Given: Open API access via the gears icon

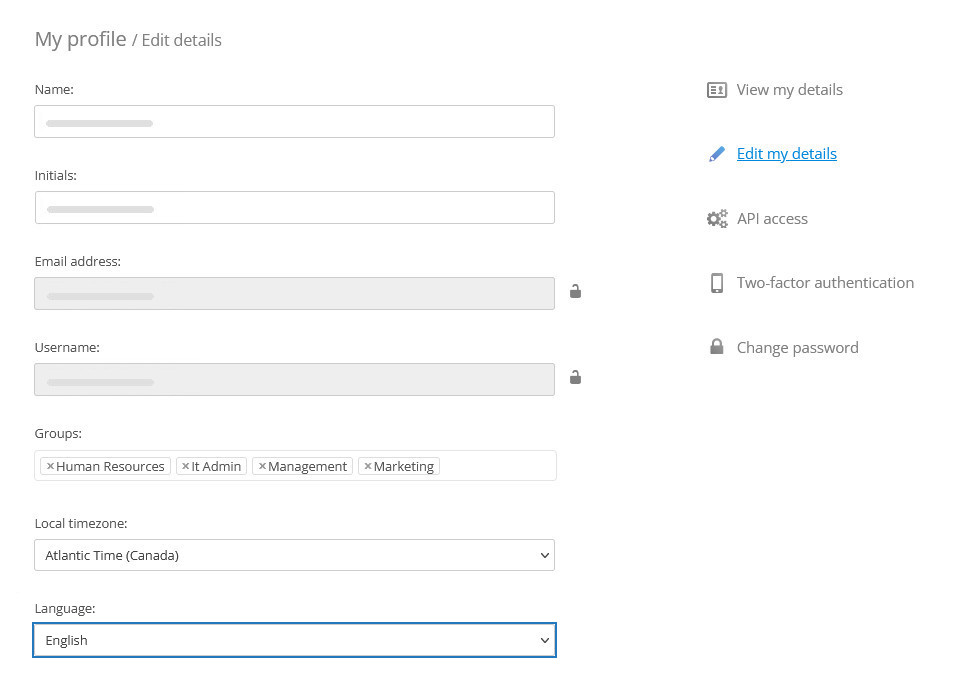Looking at the screenshot, I should click(716, 218).
